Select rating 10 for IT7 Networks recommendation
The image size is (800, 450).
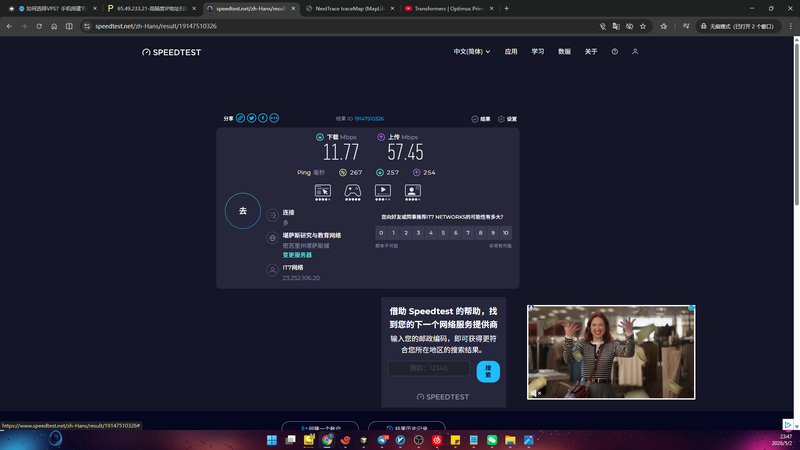coord(505,233)
